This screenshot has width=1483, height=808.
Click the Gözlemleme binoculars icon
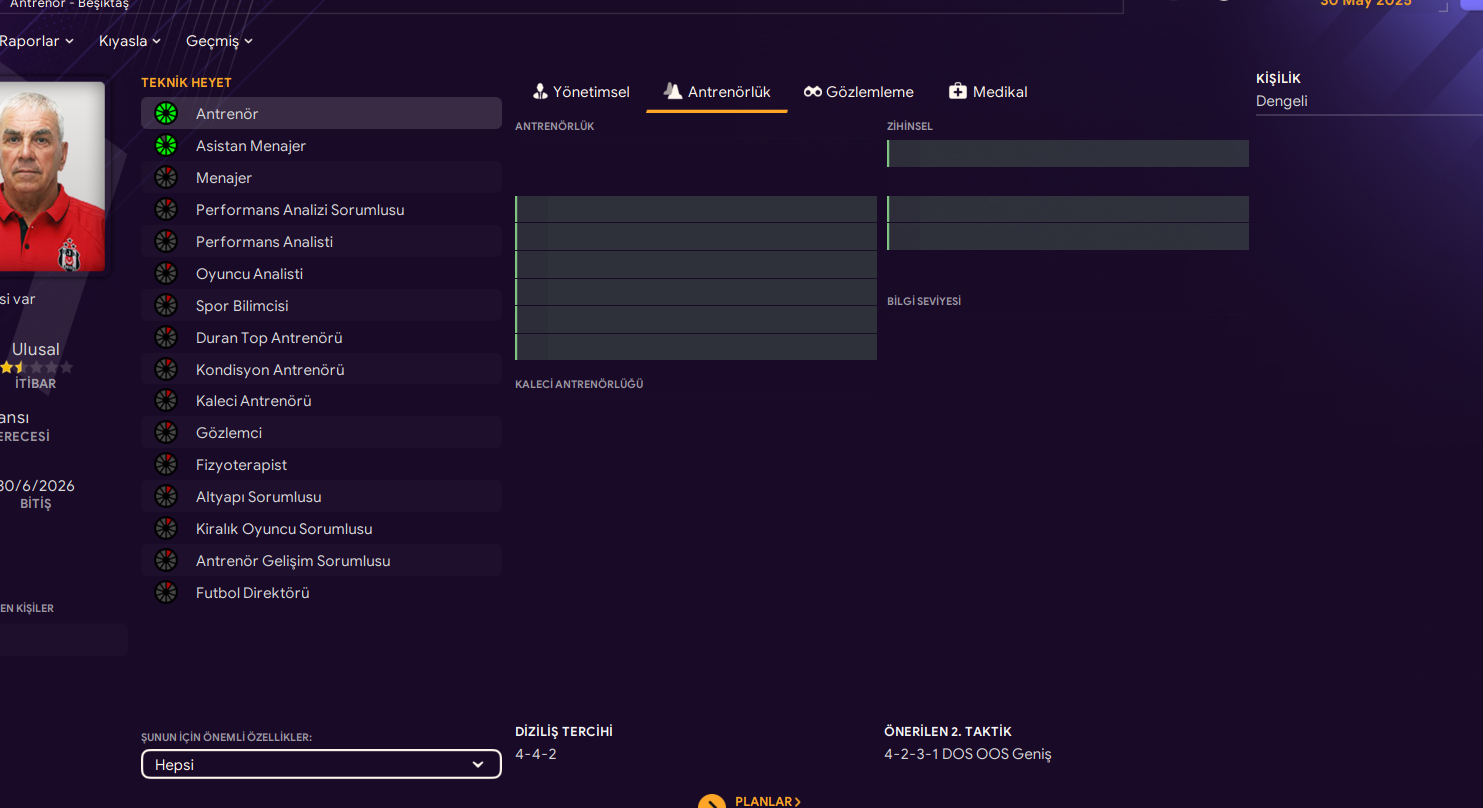812,92
